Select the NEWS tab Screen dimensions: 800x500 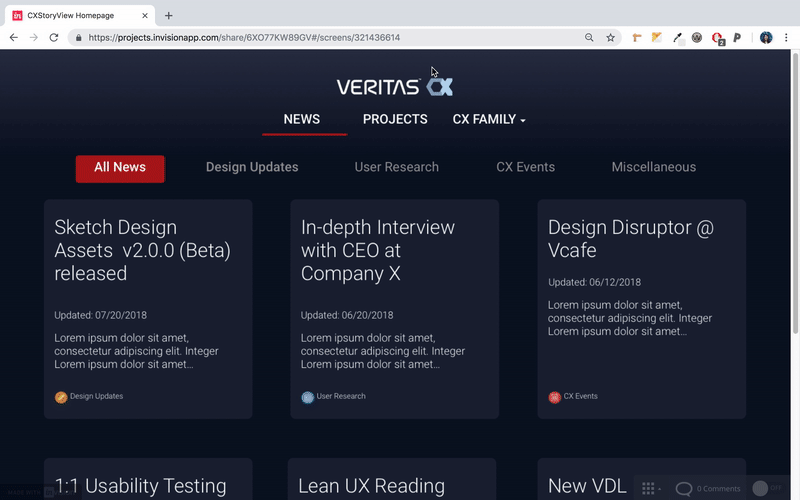(x=302, y=120)
